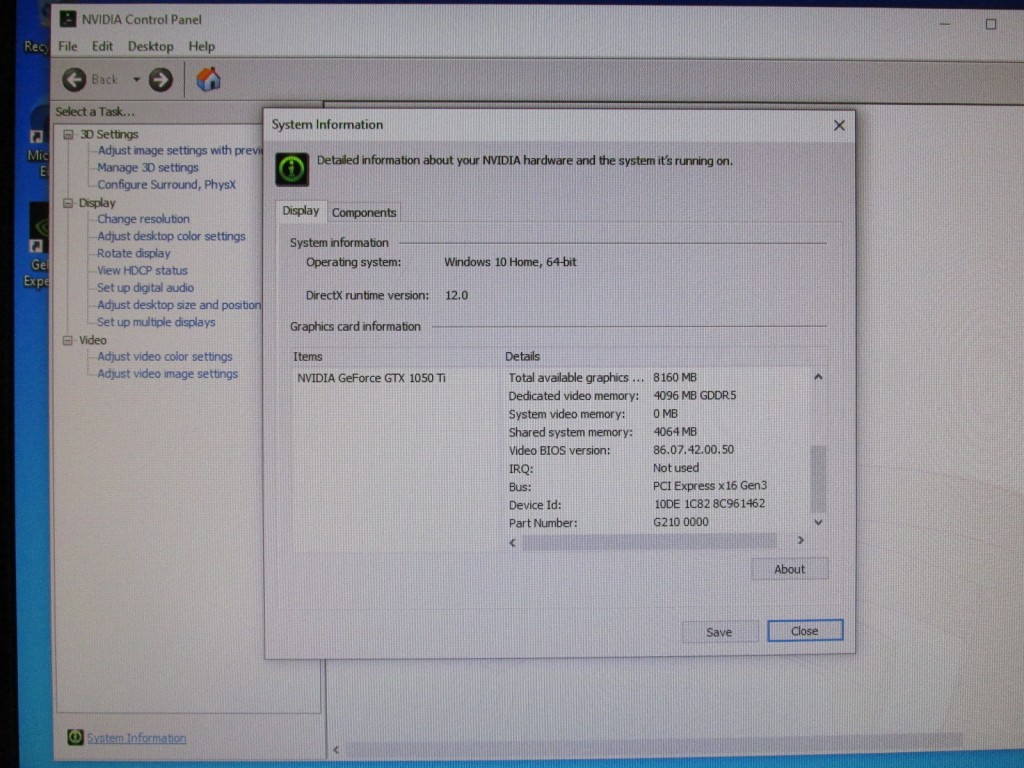The height and width of the screenshot is (768, 1024).
Task: Click the details horizontal scroll left arrow
Action: click(x=513, y=542)
